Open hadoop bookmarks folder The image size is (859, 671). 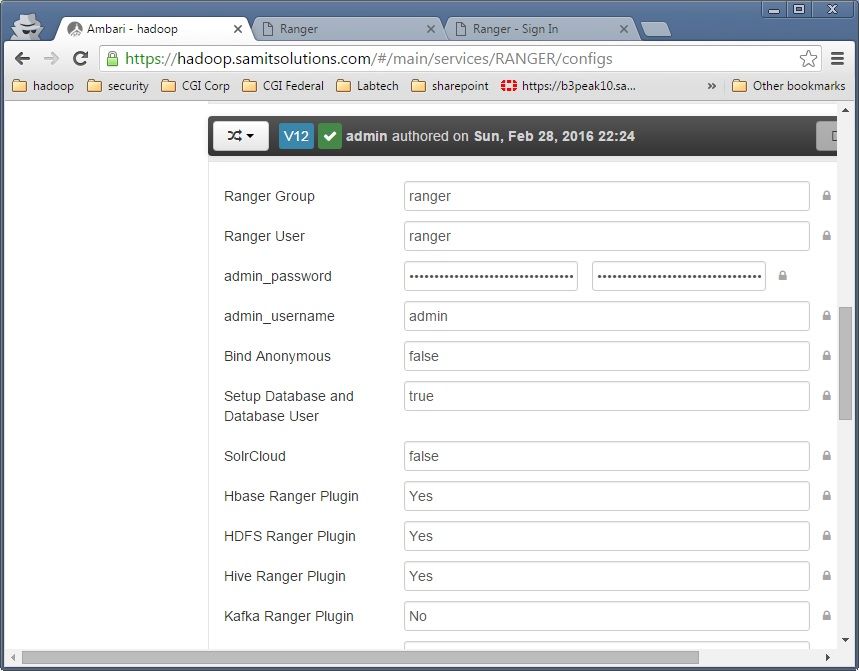click(43, 86)
